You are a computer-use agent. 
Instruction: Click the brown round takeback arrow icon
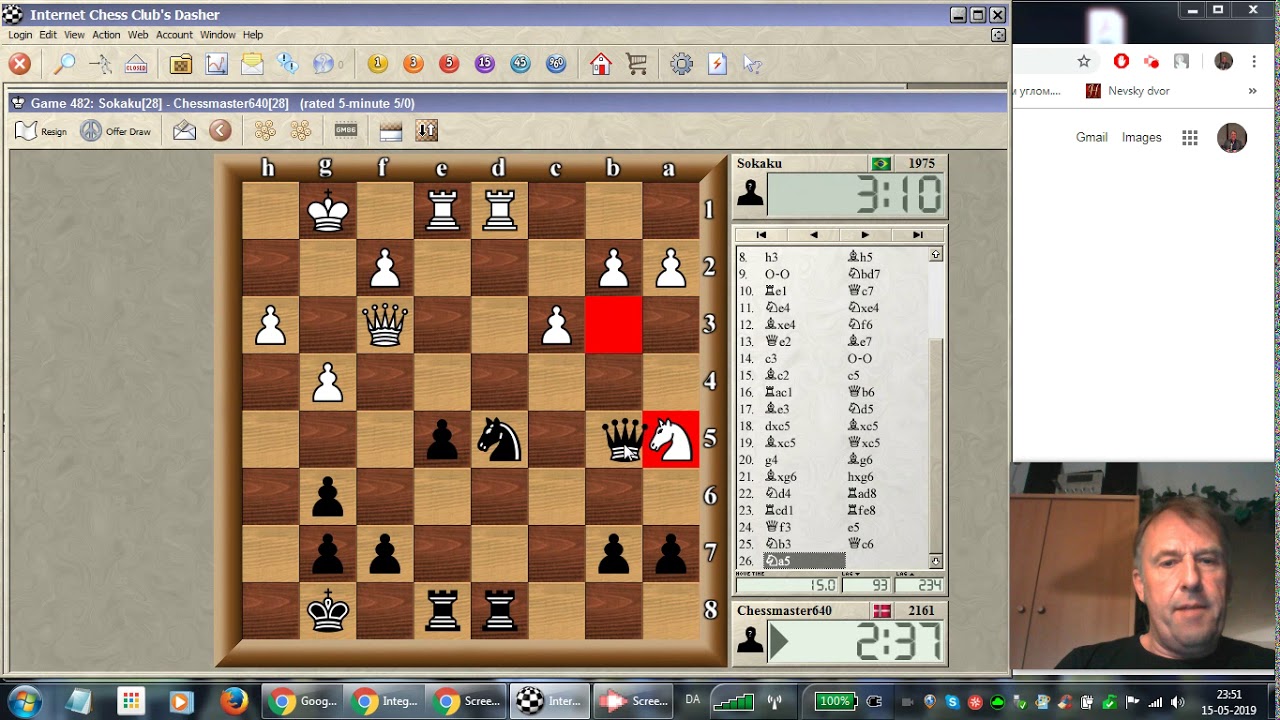coord(221,131)
